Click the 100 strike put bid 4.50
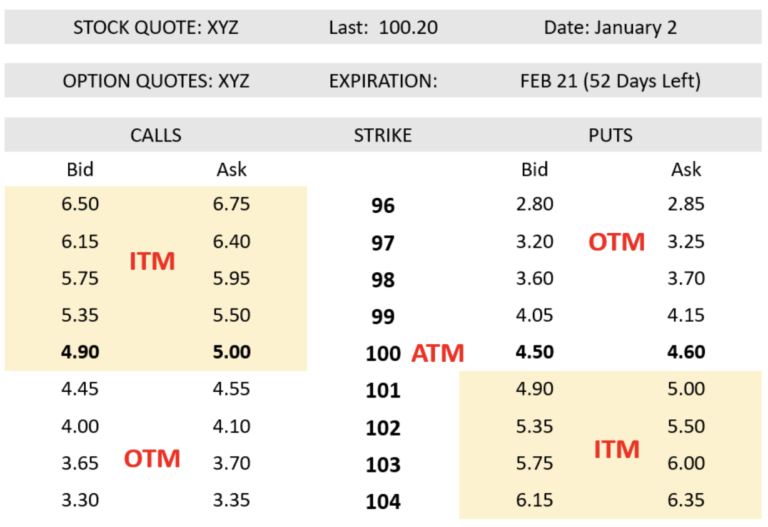 (x=535, y=352)
